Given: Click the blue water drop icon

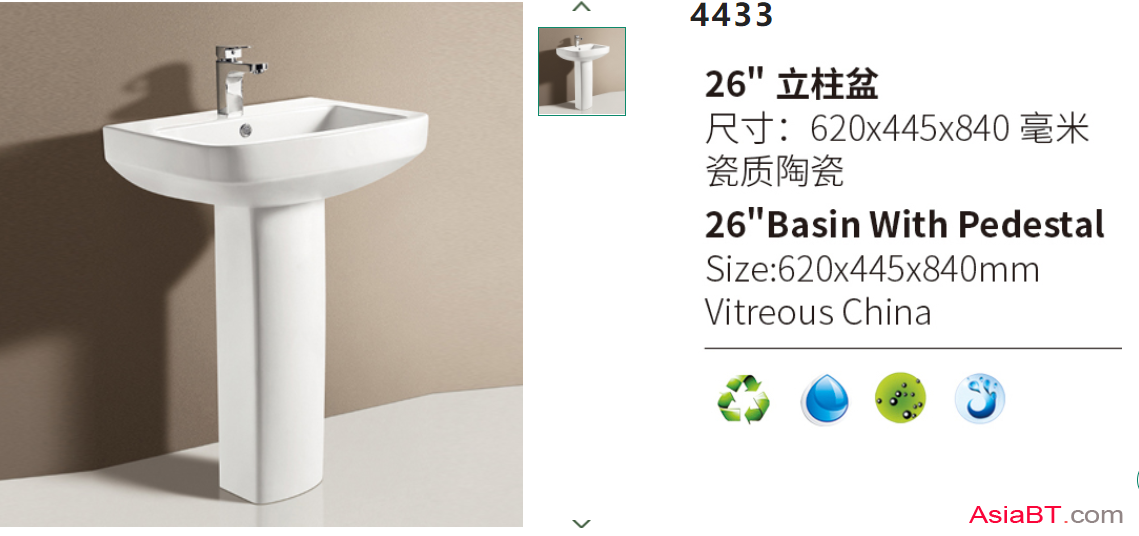Looking at the screenshot, I should click(x=824, y=399).
